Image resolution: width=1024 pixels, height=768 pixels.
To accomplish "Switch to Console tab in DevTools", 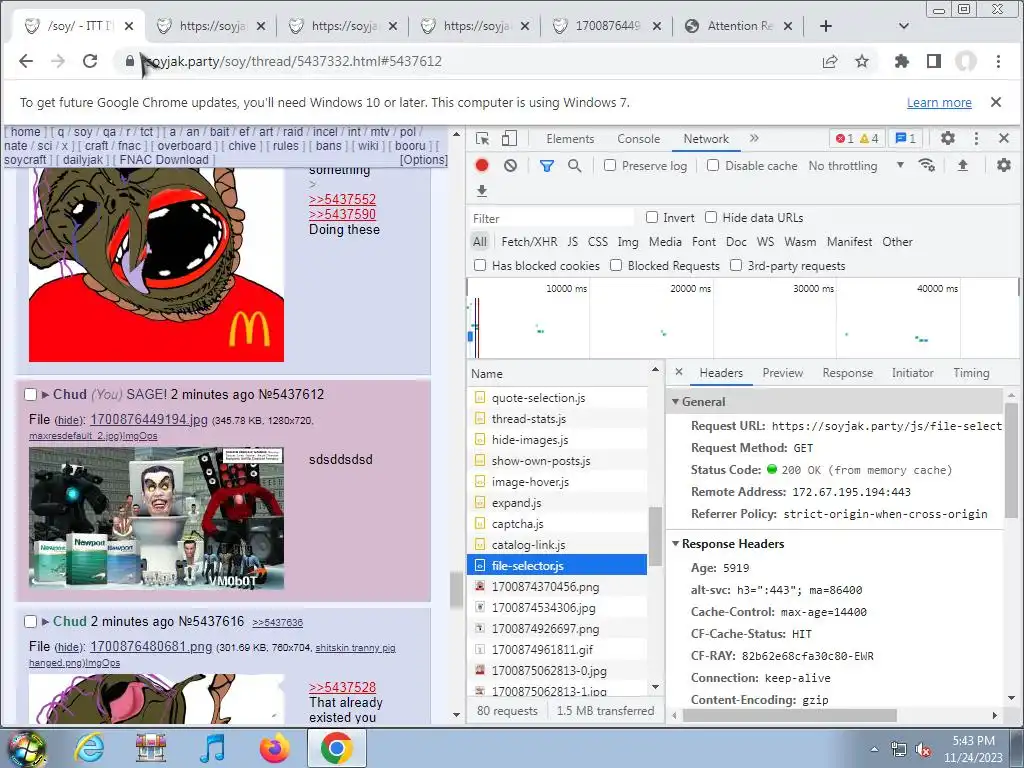I will point(639,139).
